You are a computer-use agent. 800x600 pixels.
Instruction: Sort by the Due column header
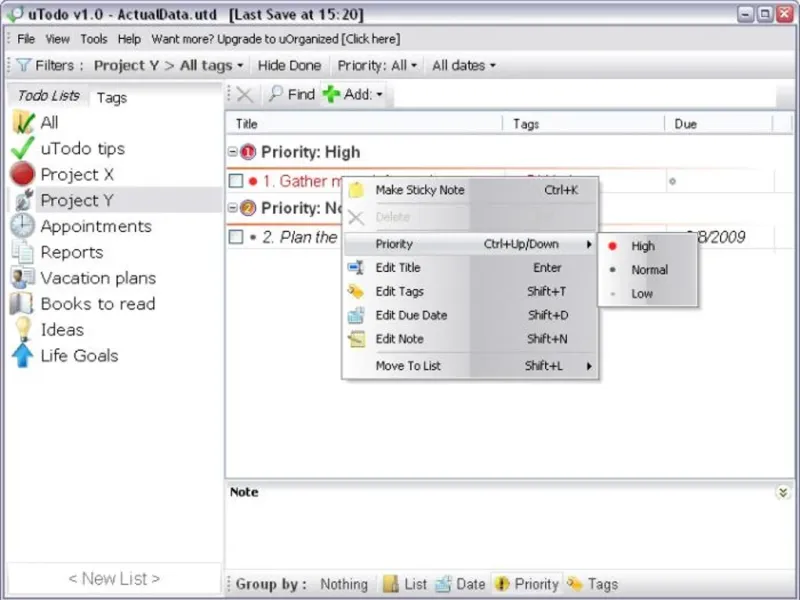click(719, 124)
